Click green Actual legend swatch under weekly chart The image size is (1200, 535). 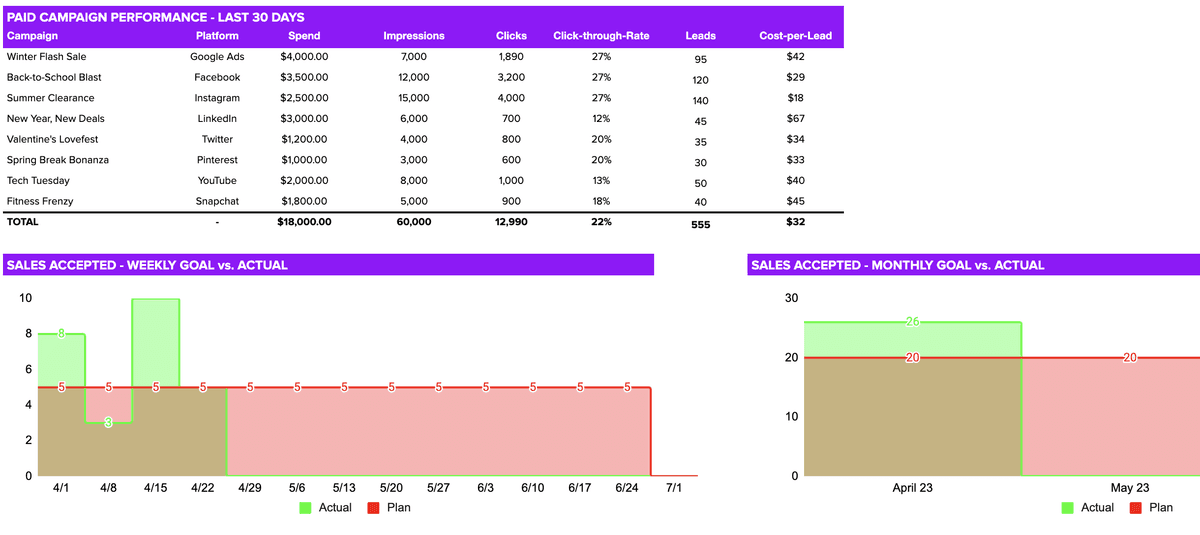coord(306,508)
